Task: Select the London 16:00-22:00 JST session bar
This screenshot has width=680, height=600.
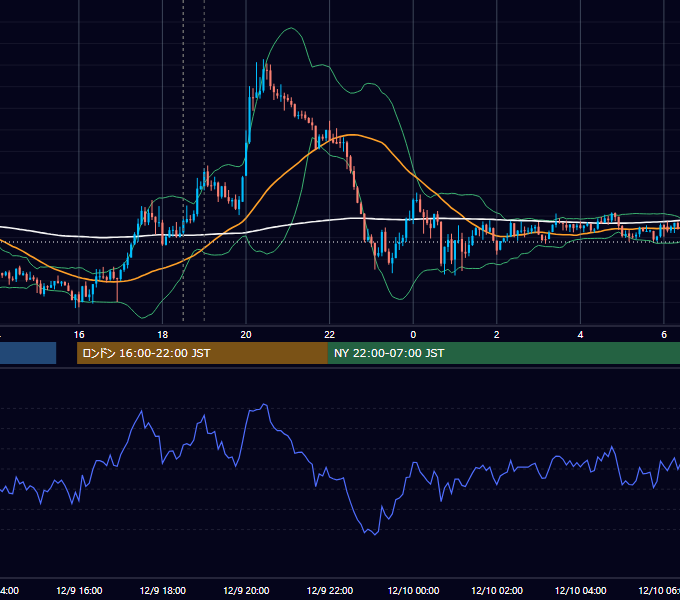Action: point(202,353)
